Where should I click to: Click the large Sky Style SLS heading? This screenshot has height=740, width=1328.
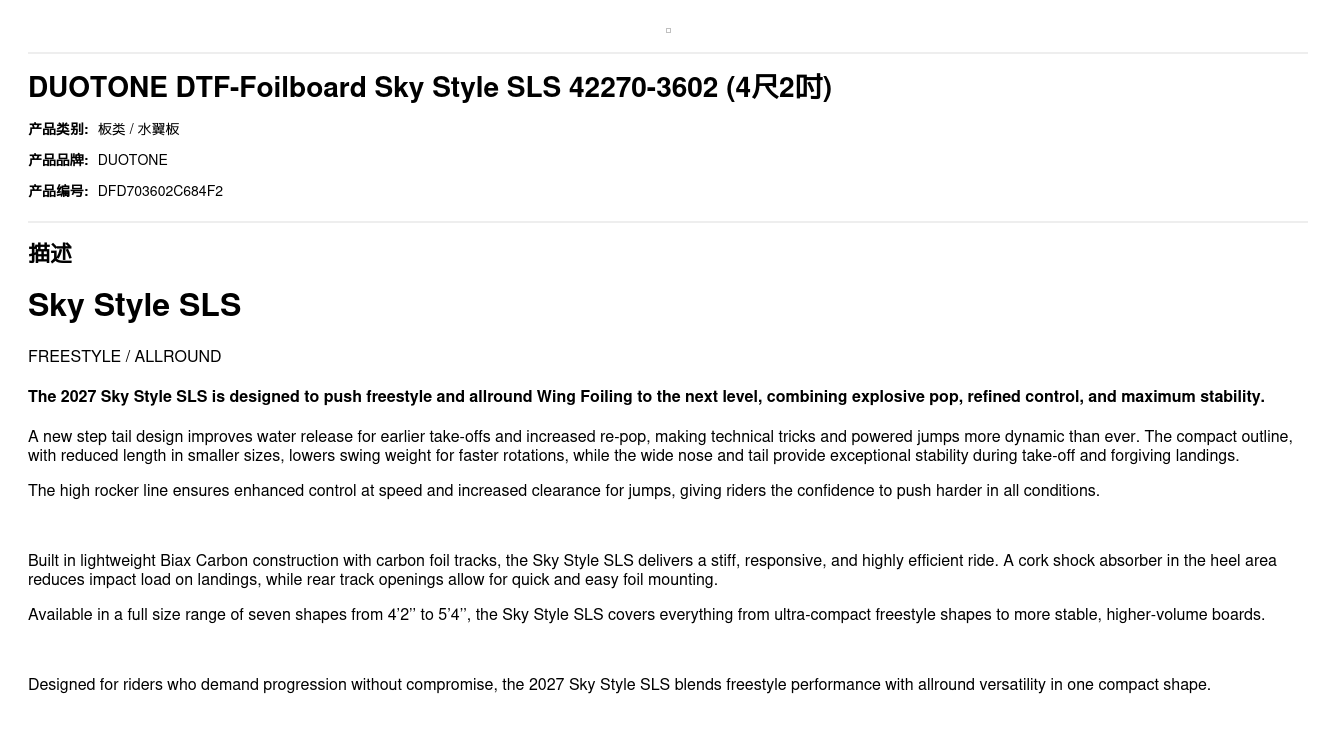[135, 305]
